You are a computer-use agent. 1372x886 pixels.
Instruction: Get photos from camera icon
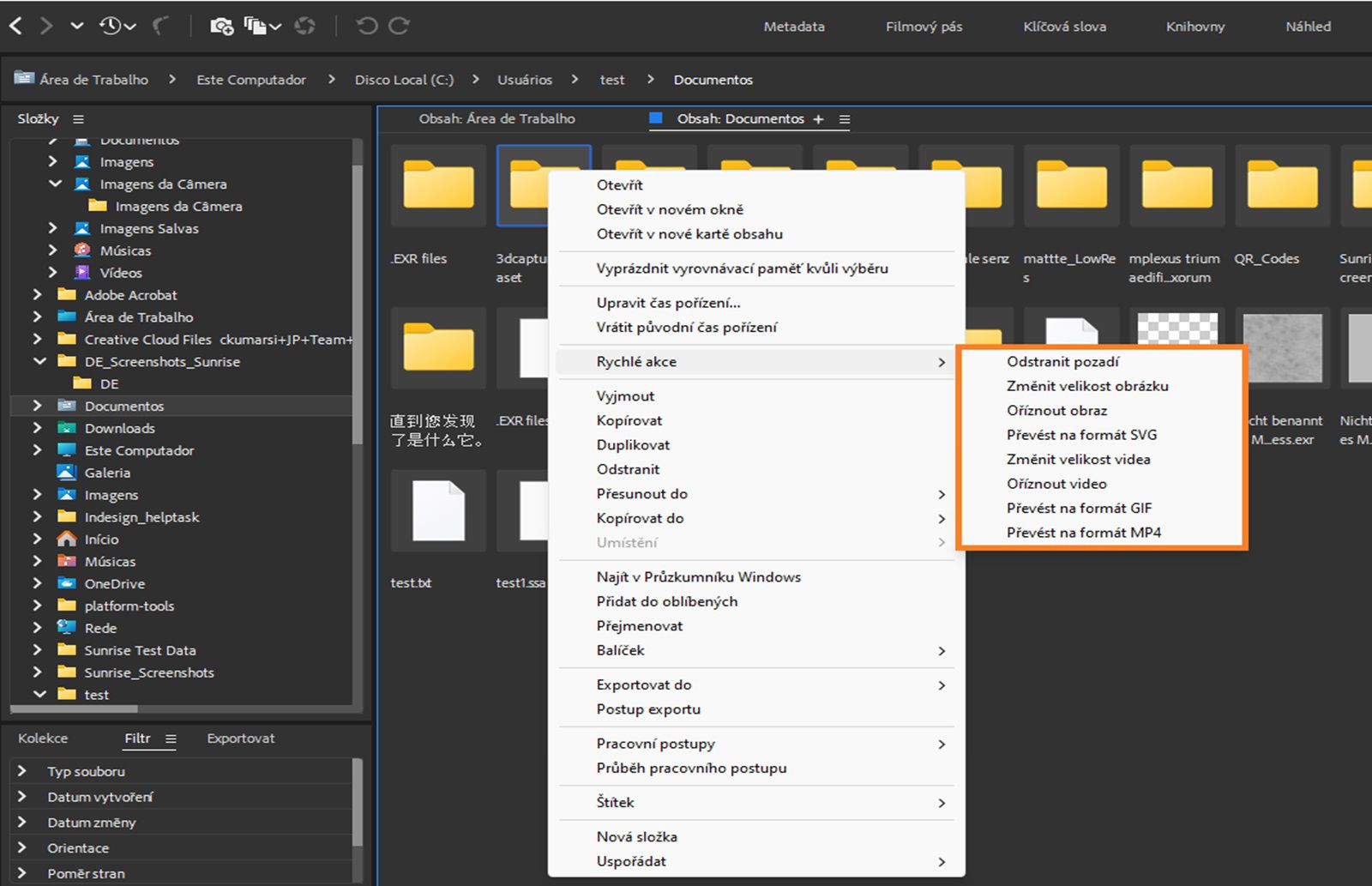tap(221, 26)
